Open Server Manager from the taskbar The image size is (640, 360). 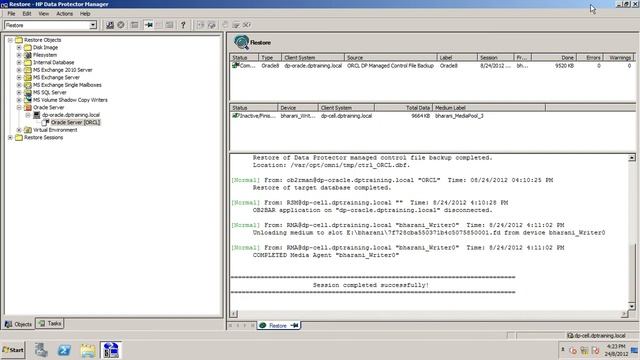41,350
